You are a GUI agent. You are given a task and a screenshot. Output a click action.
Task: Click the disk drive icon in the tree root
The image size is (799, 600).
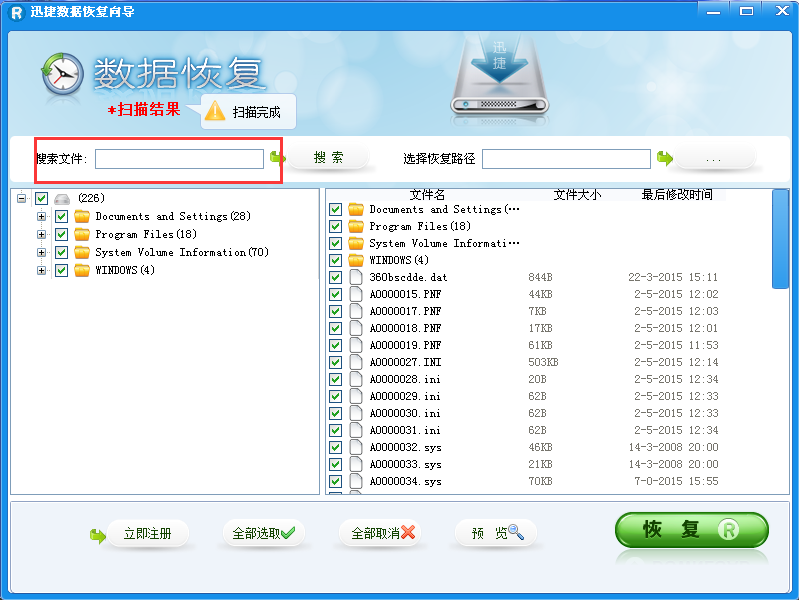tap(62, 198)
